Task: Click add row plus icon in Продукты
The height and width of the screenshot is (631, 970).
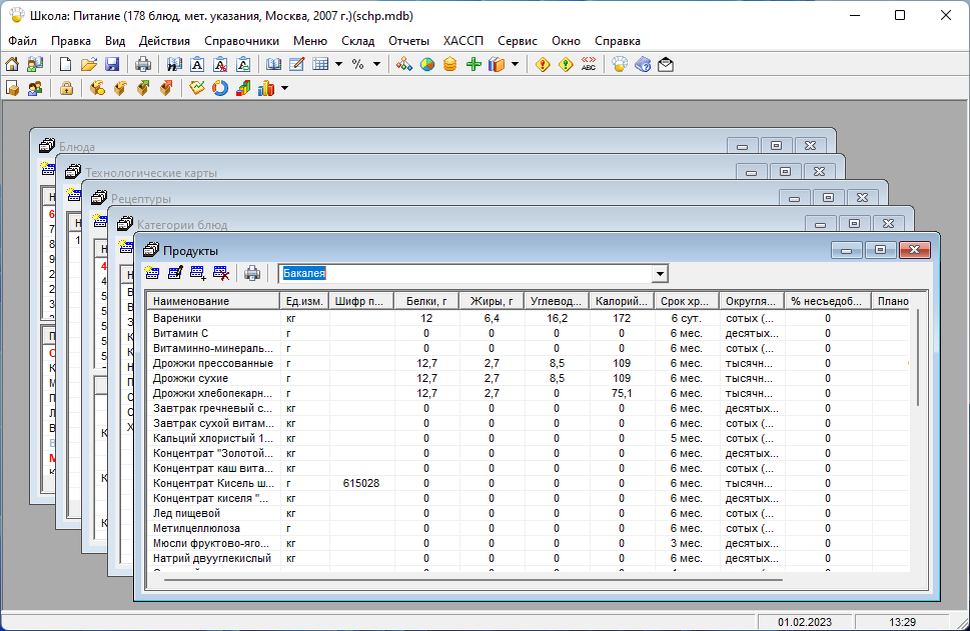Action: (198, 273)
